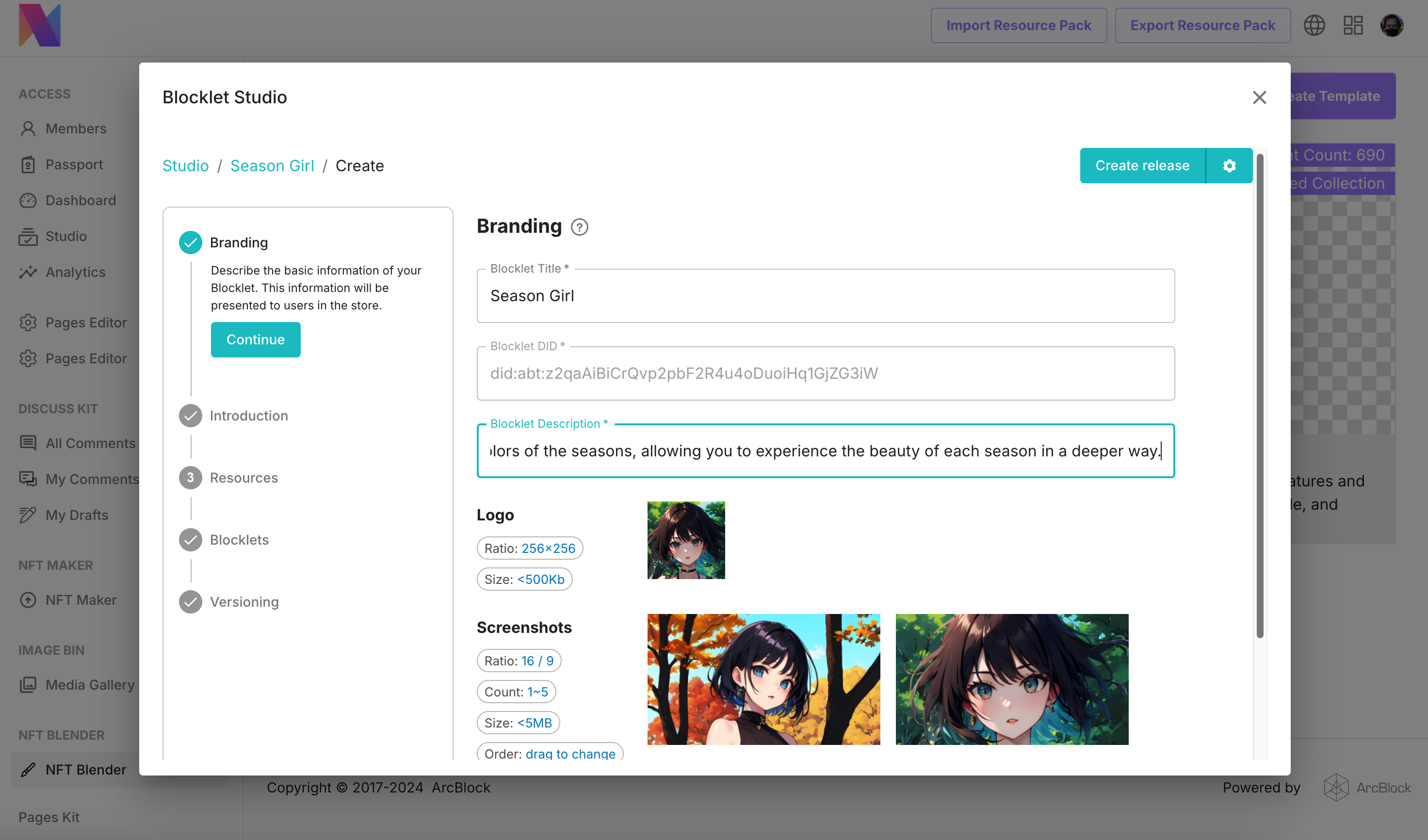Viewport: 1428px width, 840px height.
Task: Select the autumn screenshot thumbnail
Action: 763,678
